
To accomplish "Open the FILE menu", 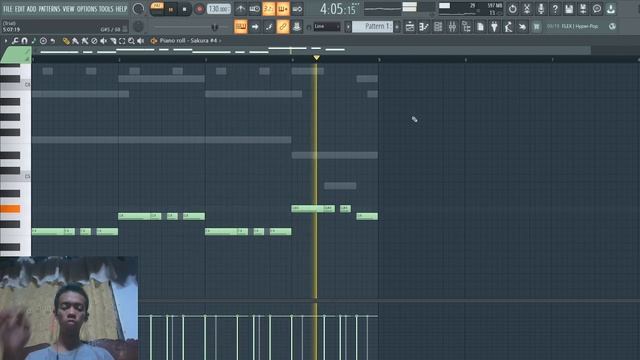I will coord(8,9).
